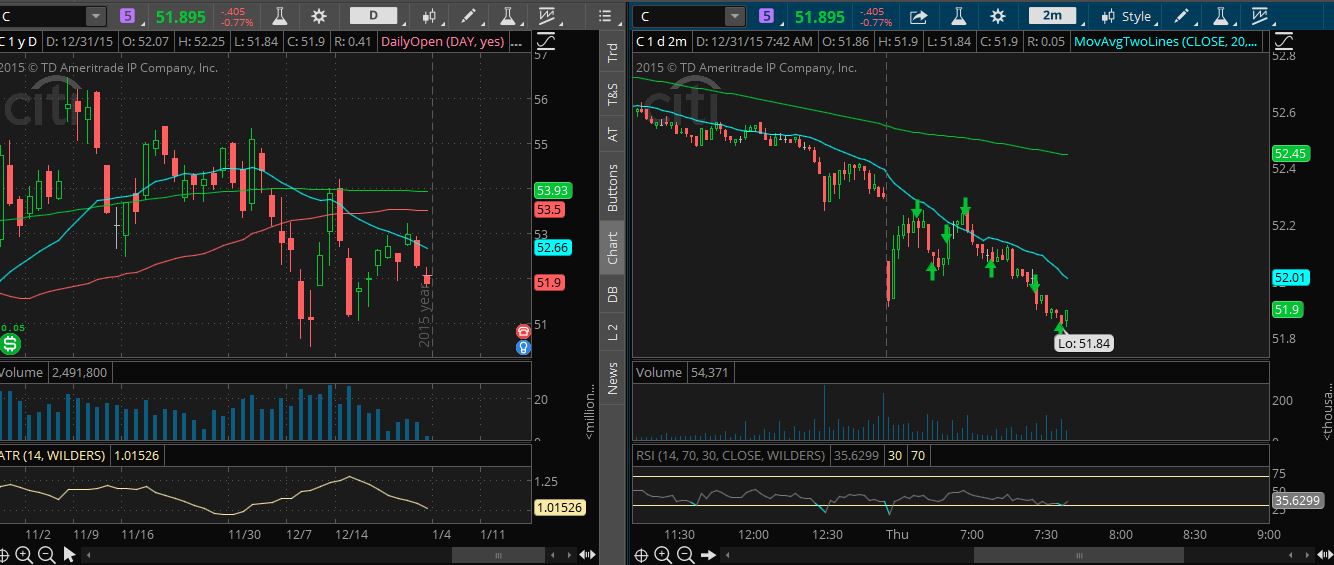Click the ATR (14, WILDERS) study label
Viewport: 1334px width, 565px height.
click(x=52, y=455)
